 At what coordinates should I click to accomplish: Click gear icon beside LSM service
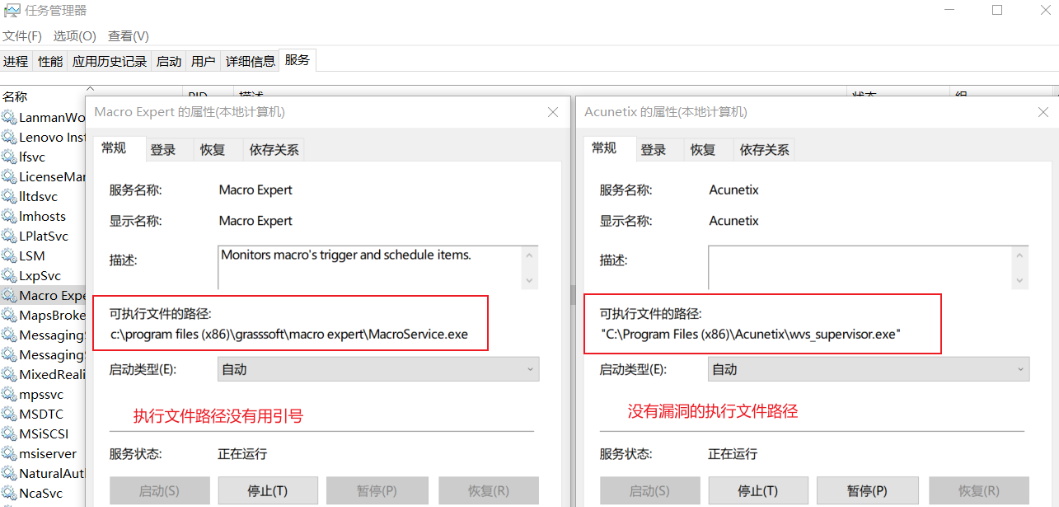tap(9, 256)
